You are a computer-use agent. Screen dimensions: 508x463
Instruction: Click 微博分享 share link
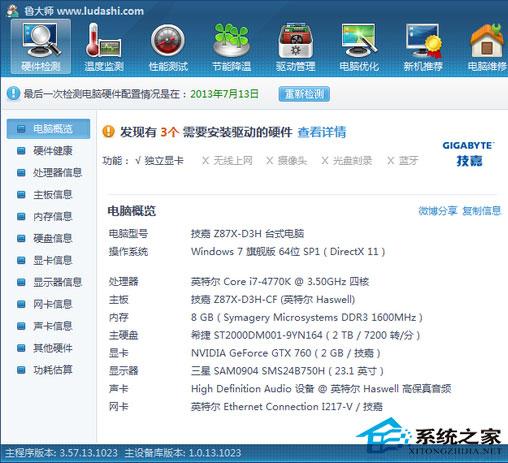(438, 211)
